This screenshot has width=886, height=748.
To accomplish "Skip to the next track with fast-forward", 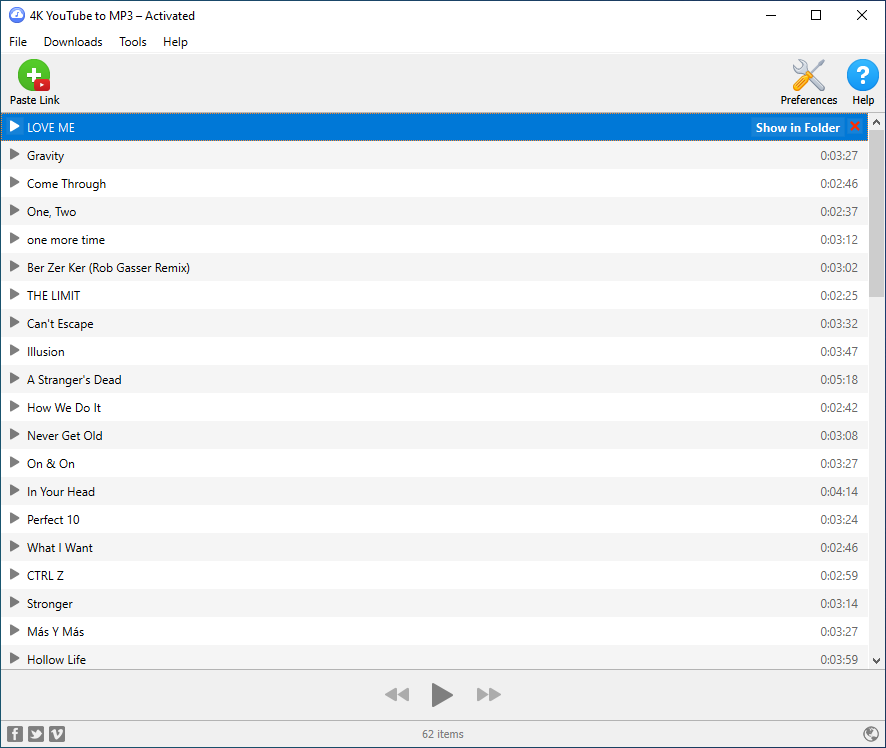I will coord(488,695).
